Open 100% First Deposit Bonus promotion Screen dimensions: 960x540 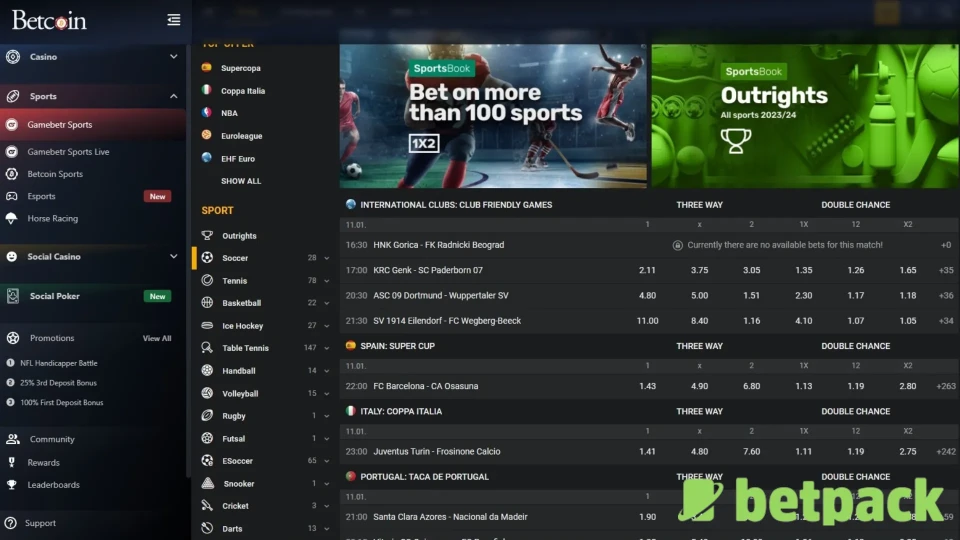(x=61, y=402)
